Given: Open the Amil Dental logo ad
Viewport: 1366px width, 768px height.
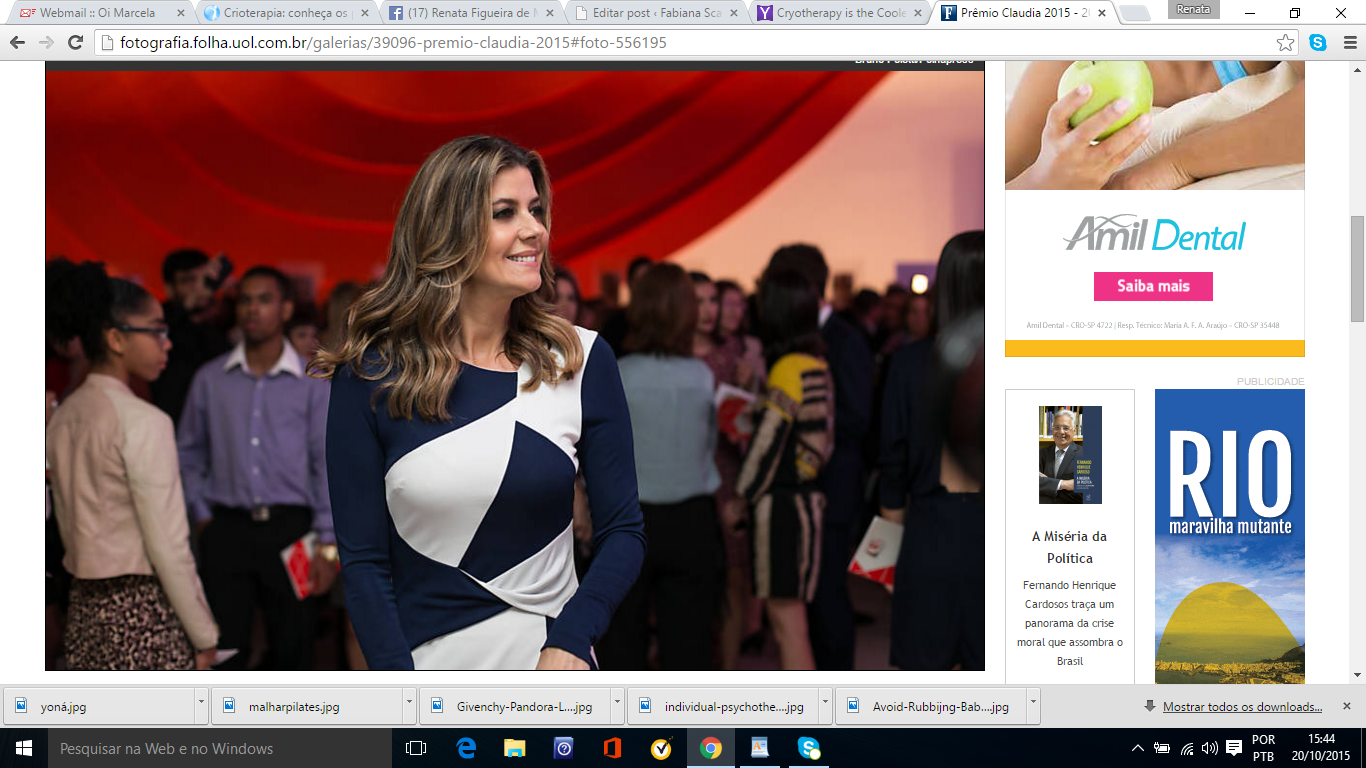Looking at the screenshot, I should (x=1154, y=233).
